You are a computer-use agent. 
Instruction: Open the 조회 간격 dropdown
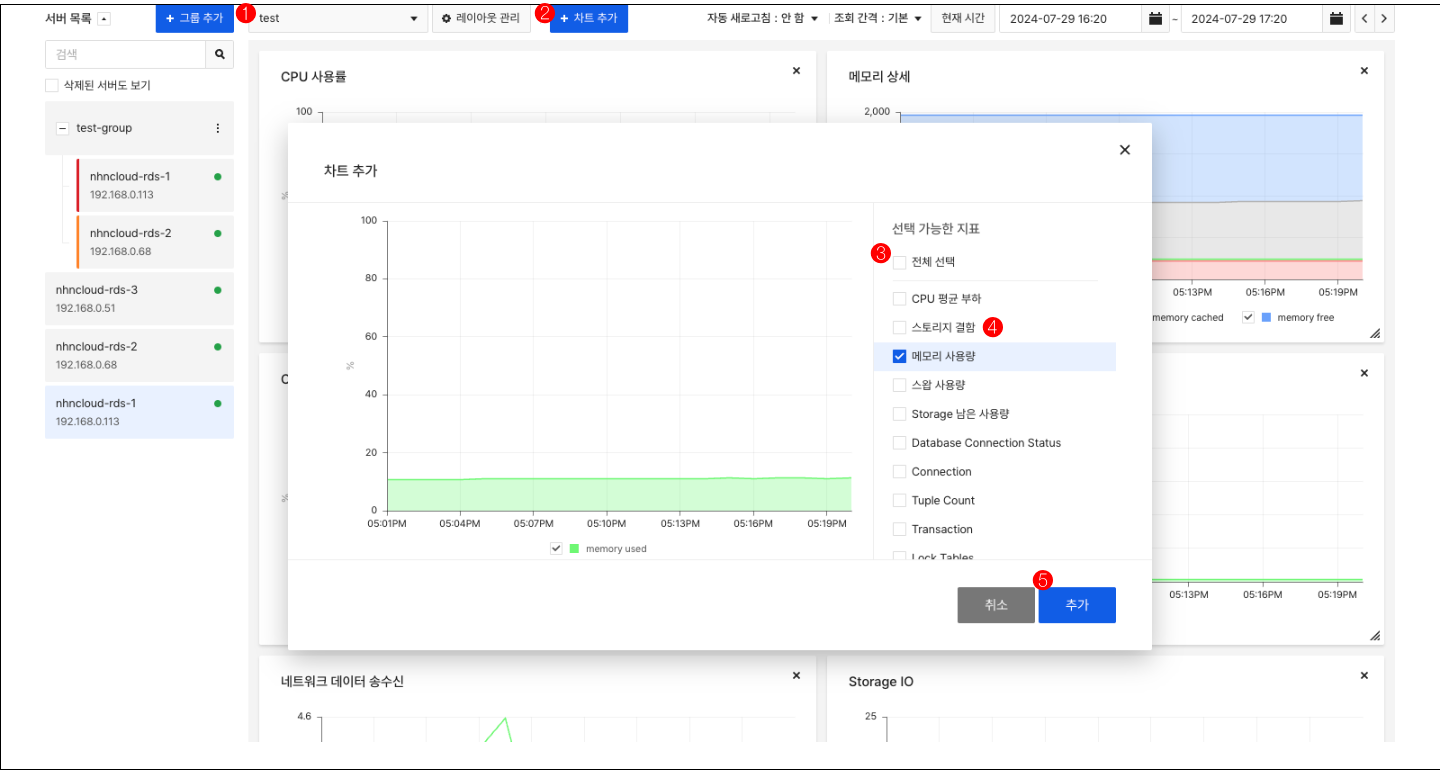[x=877, y=19]
